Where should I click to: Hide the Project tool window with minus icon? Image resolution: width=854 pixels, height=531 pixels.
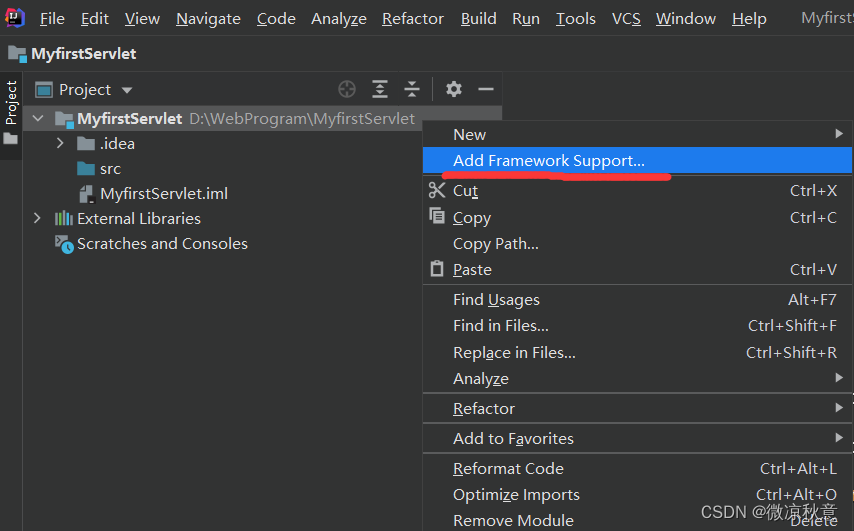coord(486,89)
